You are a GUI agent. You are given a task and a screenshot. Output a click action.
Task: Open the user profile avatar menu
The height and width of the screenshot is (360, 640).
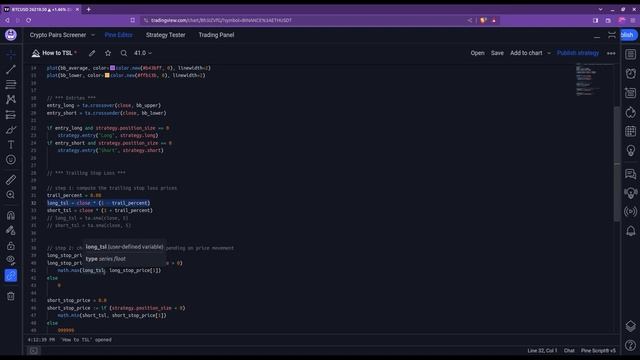11,35
